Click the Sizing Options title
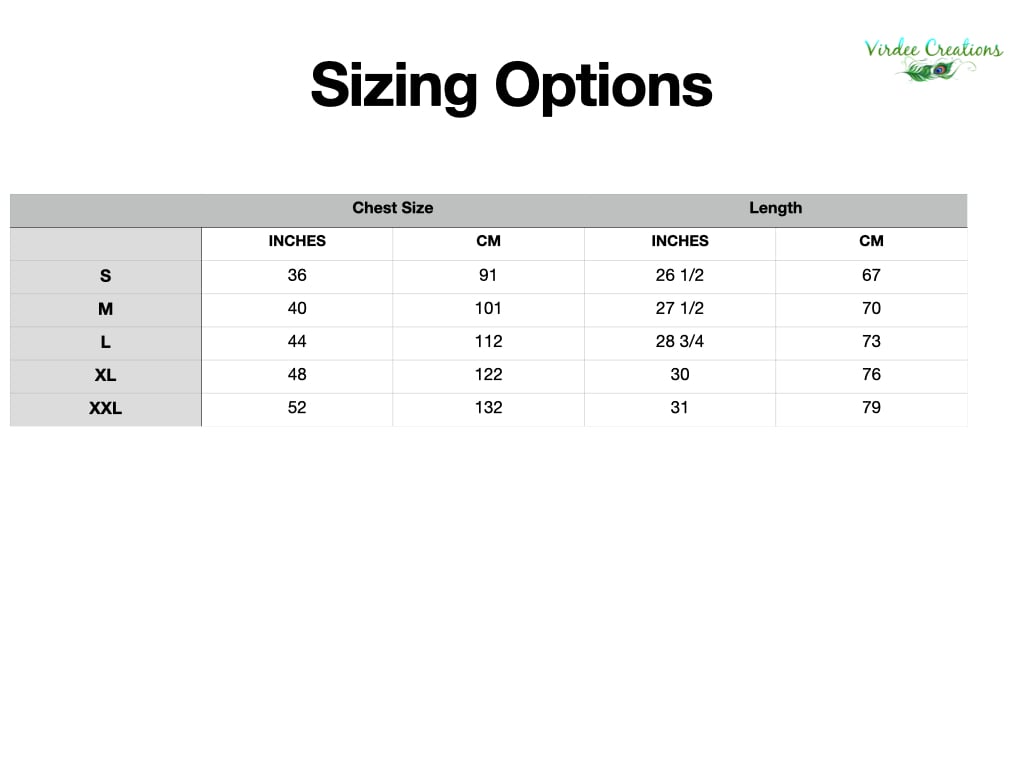Image resolution: width=1024 pixels, height=768 pixels. click(511, 85)
